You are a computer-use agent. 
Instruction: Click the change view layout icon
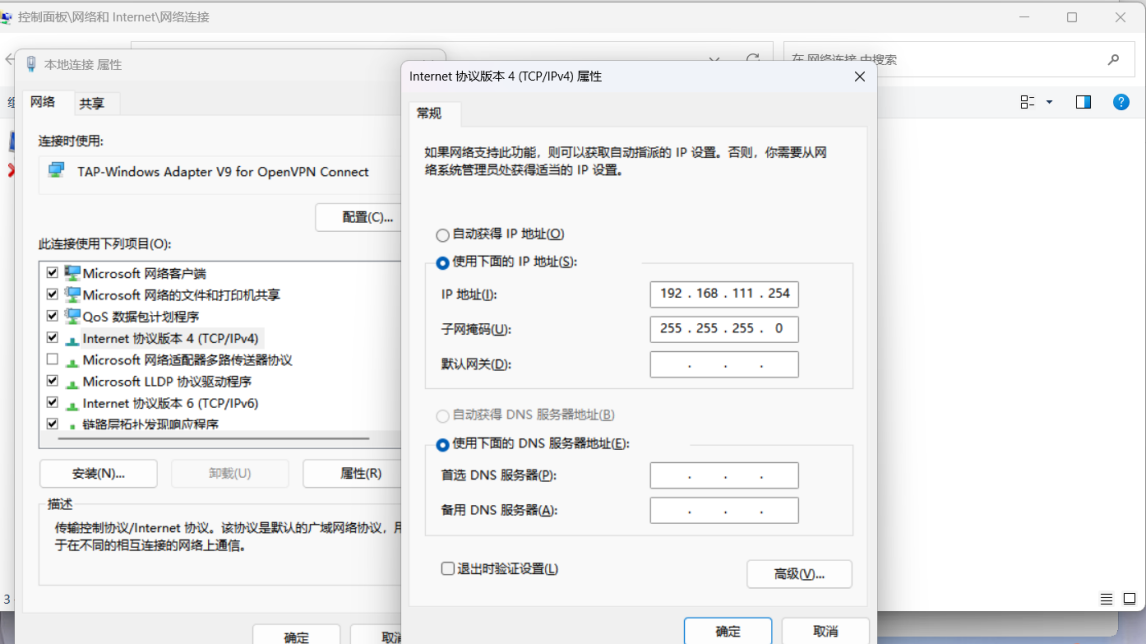coord(1027,102)
